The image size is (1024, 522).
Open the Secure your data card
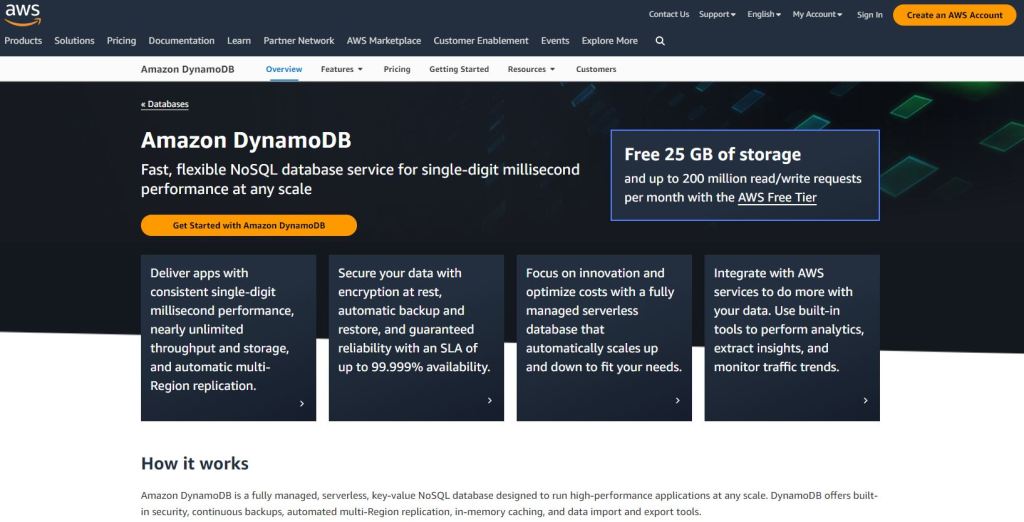(x=416, y=338)
